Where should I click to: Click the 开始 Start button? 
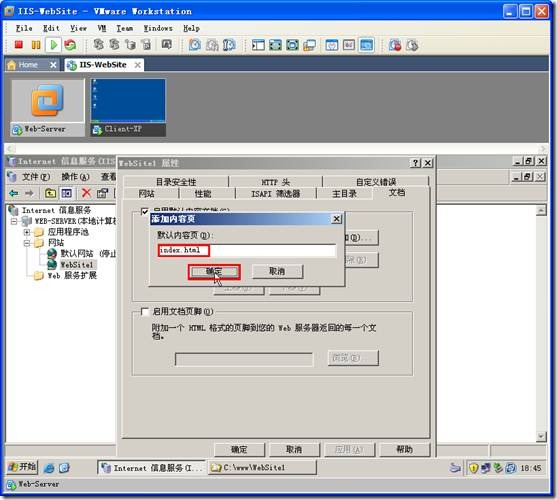pyautogui.click(x=22, y=467)
